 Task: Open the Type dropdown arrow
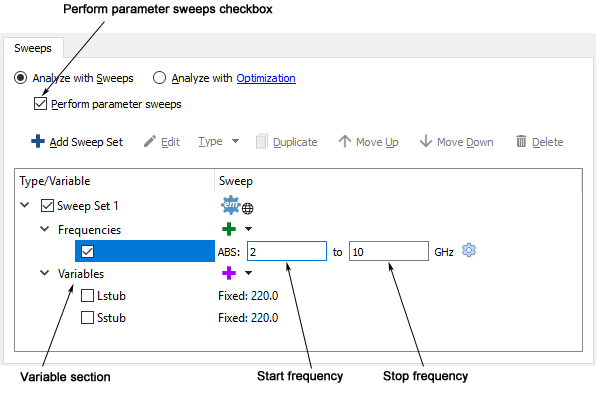(236, 141)
